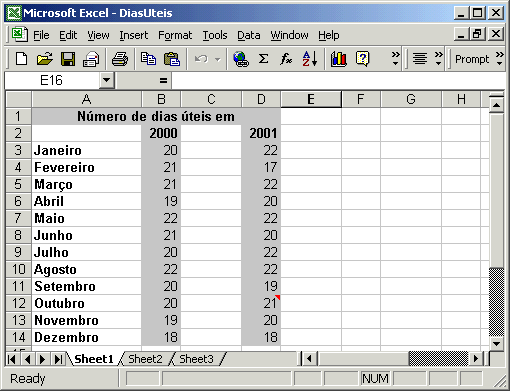Image resolution: width=510 pixels, height=391 pixels.
Task: Open the Data menu
Action: (249, 35)
